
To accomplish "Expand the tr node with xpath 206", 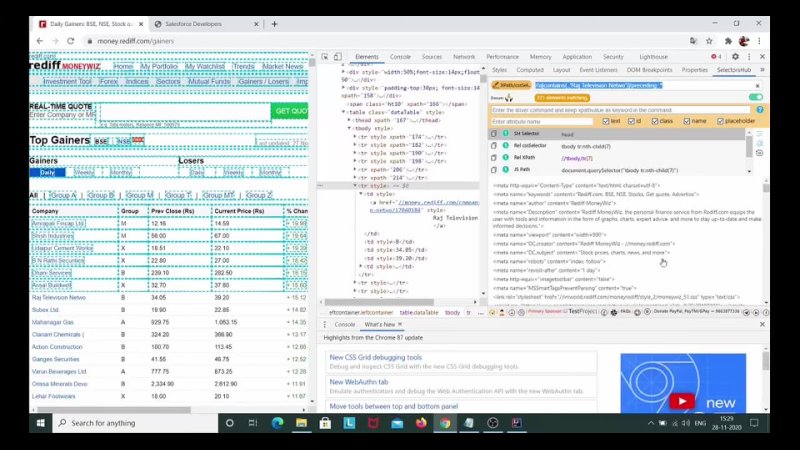I will 355,169.
